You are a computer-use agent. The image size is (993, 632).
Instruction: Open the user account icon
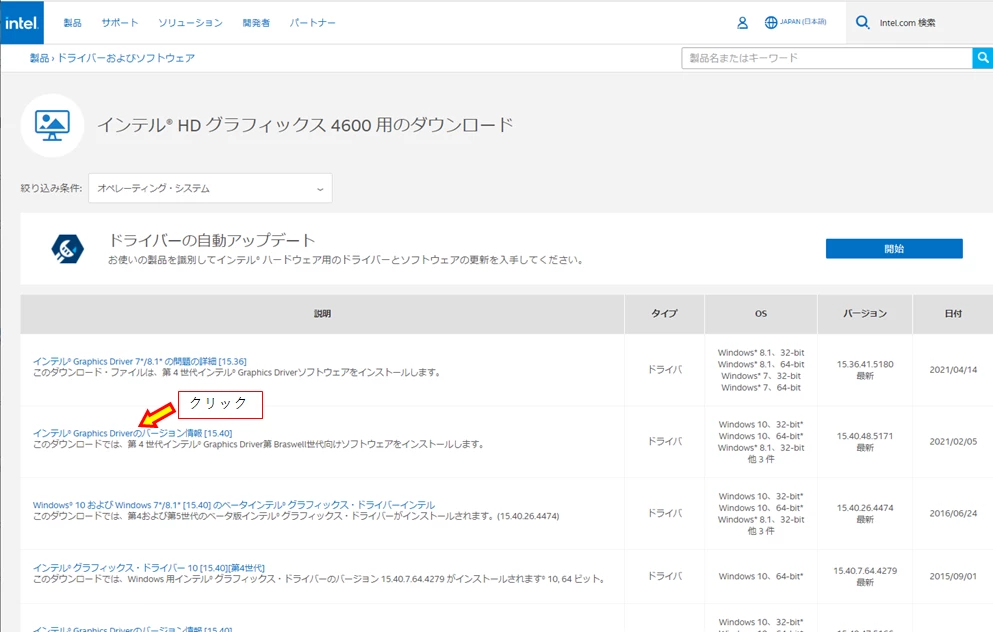[742, 23]
